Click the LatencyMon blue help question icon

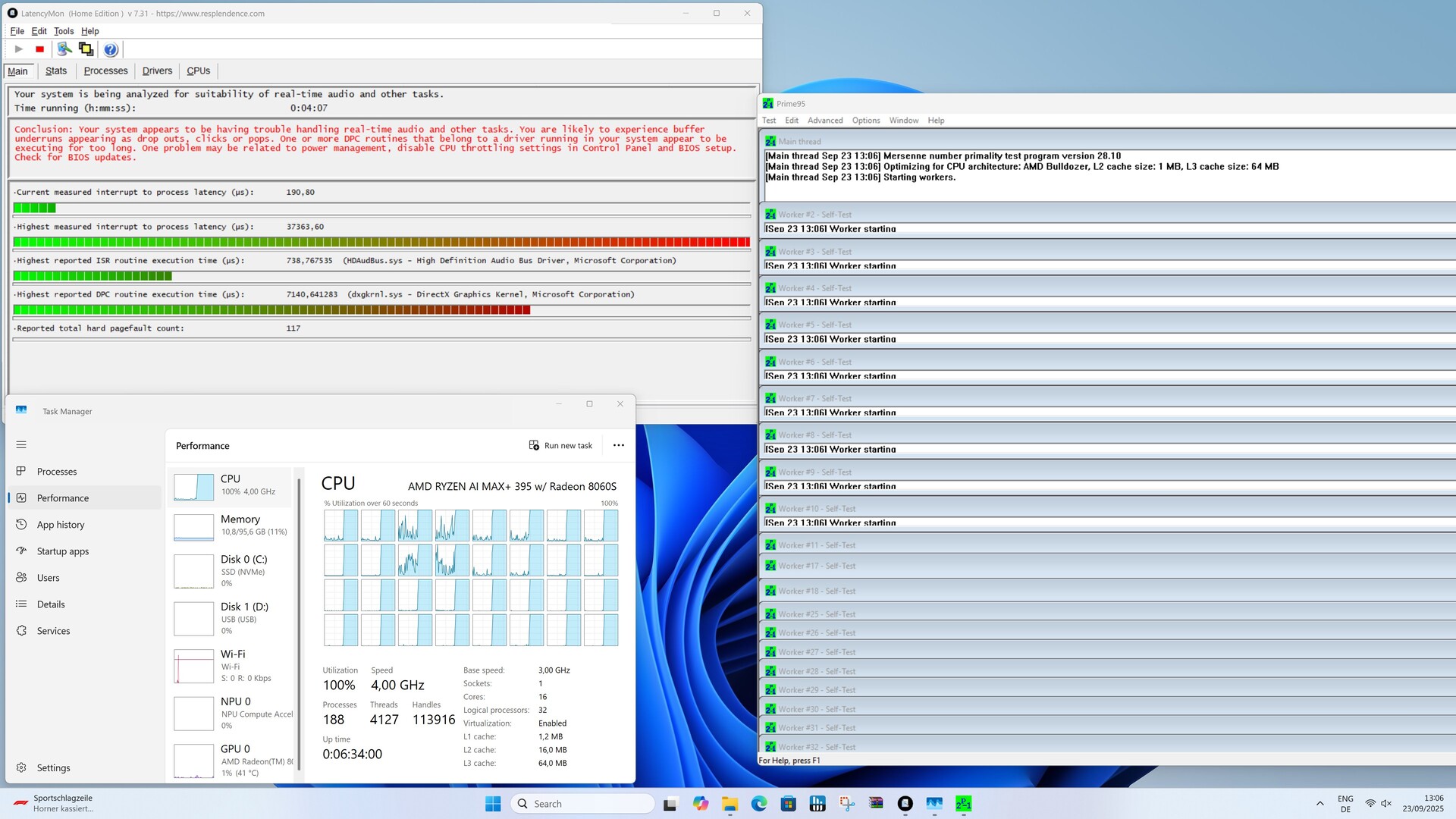[x=111, y=49]
